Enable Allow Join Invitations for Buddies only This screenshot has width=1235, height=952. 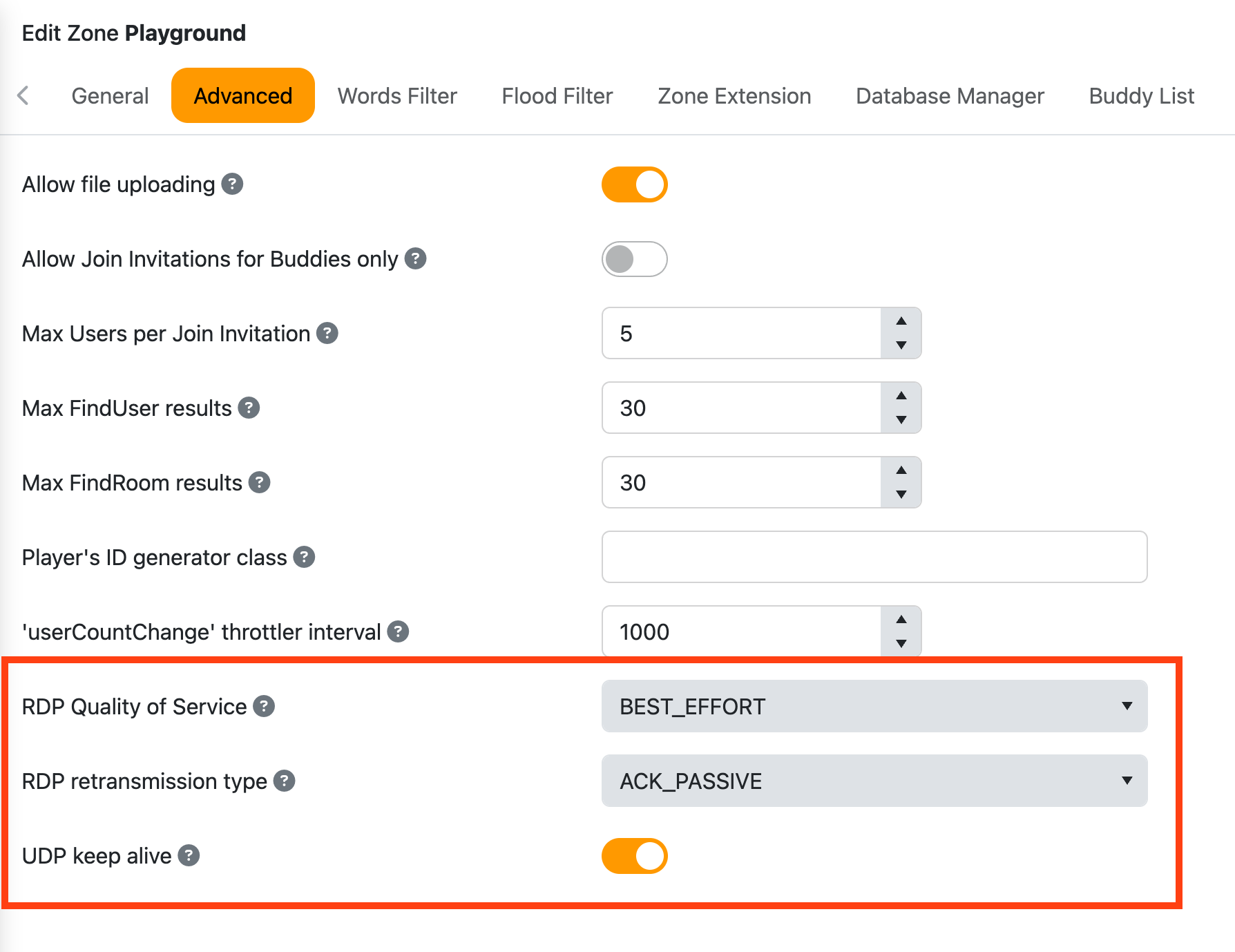[x=633, y=259]
